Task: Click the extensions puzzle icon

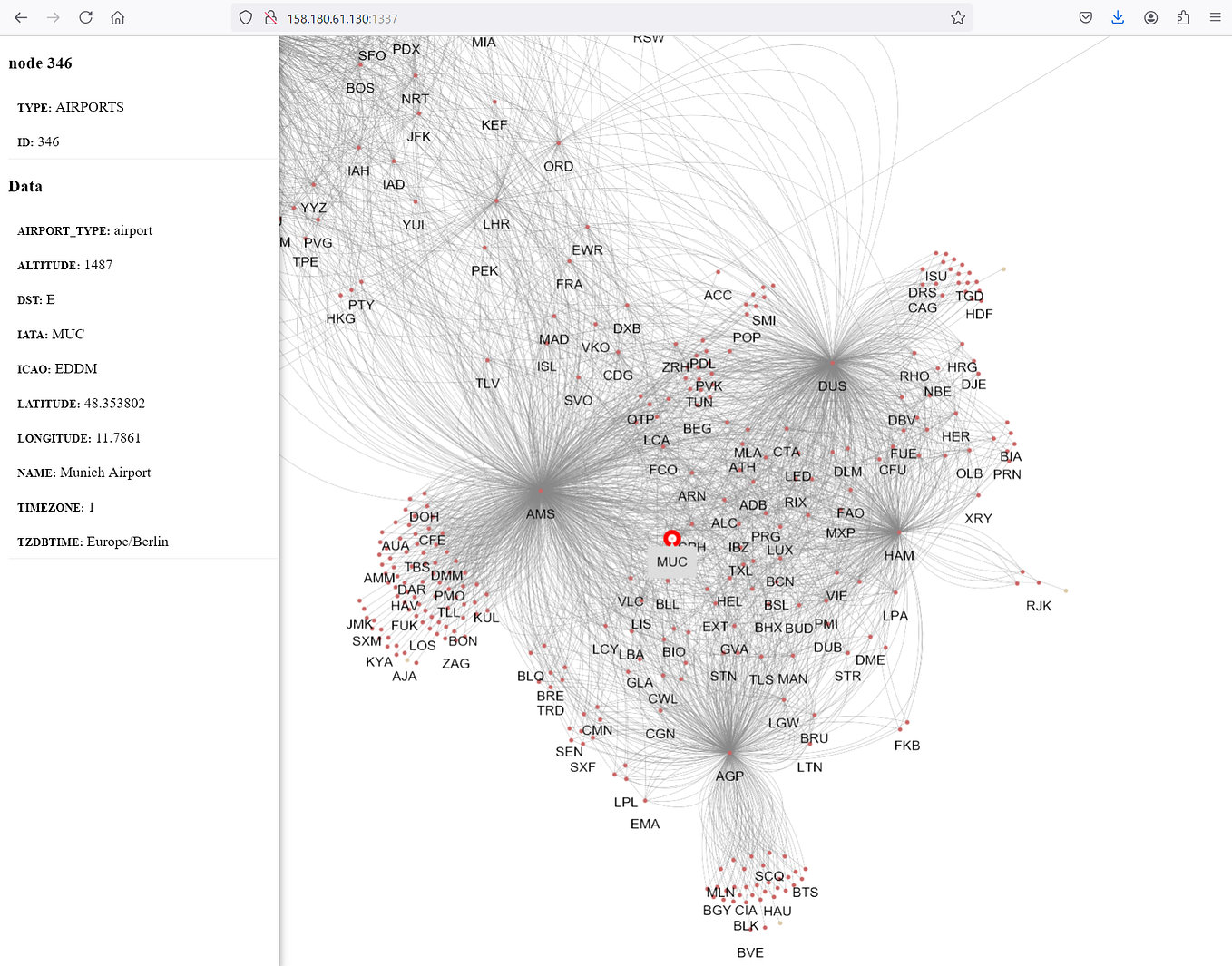Action: pos(1182,17)
